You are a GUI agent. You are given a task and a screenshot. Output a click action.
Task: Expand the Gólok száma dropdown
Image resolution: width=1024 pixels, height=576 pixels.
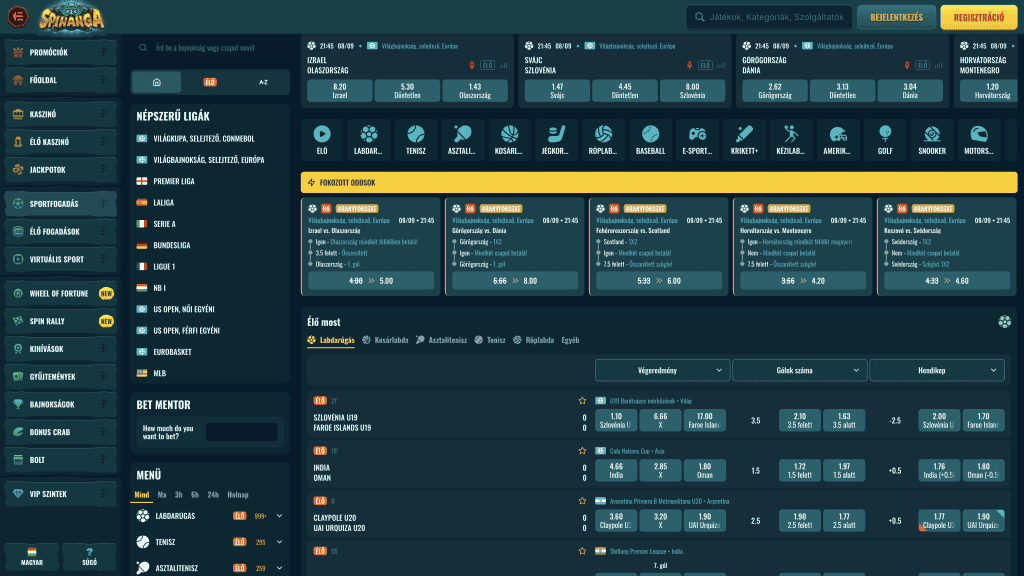tap(798, 370)
